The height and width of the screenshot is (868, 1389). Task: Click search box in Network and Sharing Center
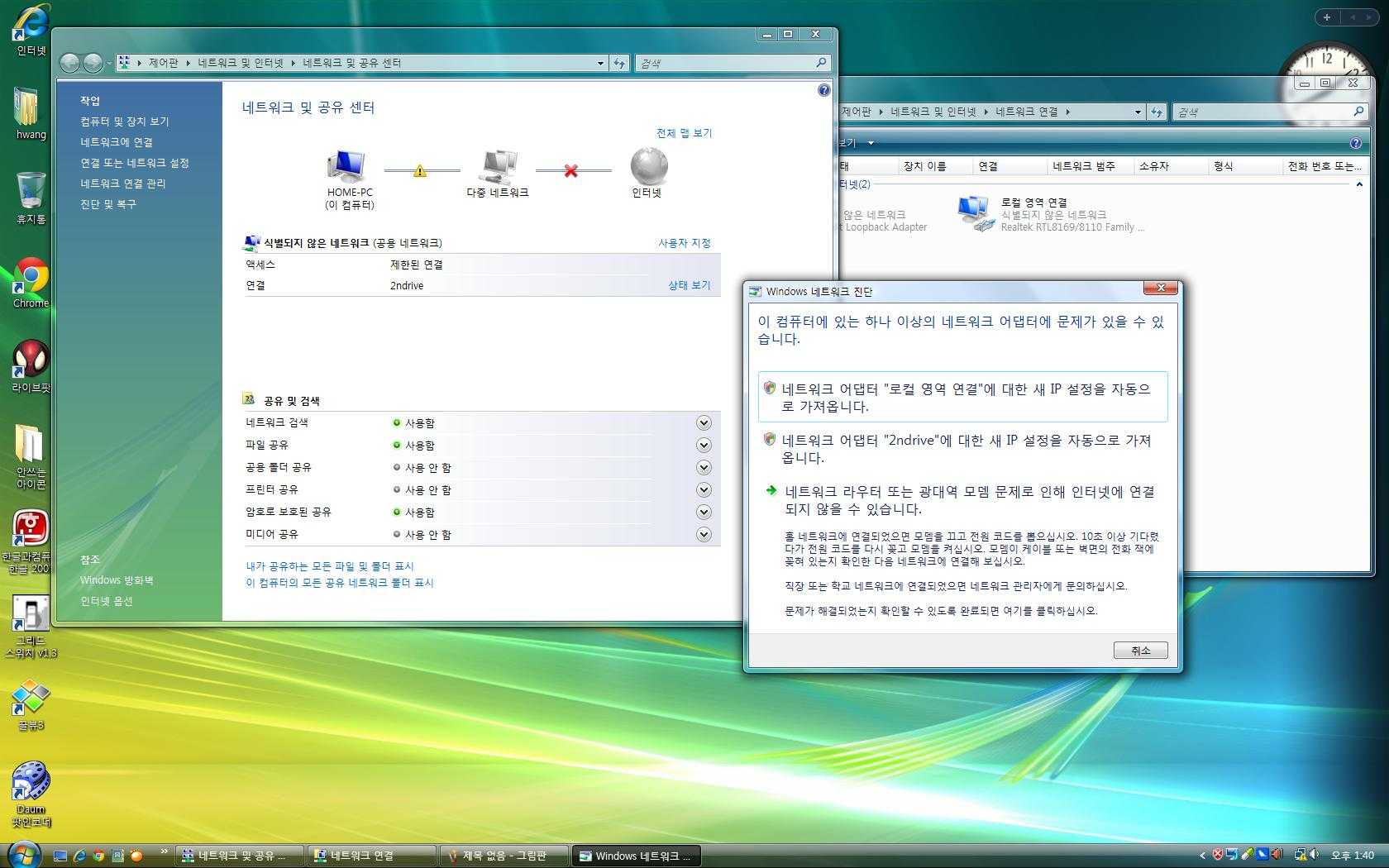732,63
